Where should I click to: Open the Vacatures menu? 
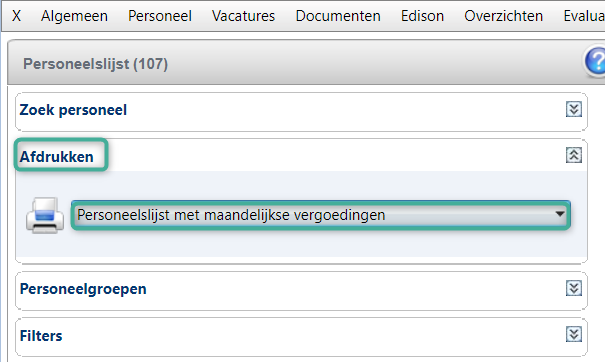click(243, 16)
